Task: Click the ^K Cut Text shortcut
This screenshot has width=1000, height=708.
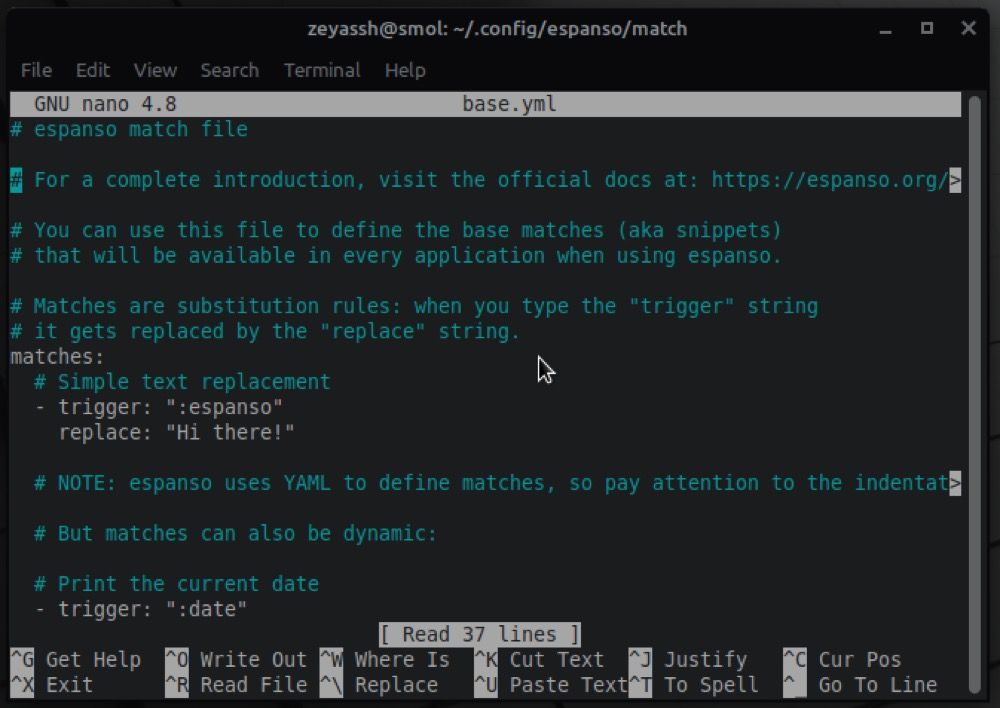Action: 539,660
